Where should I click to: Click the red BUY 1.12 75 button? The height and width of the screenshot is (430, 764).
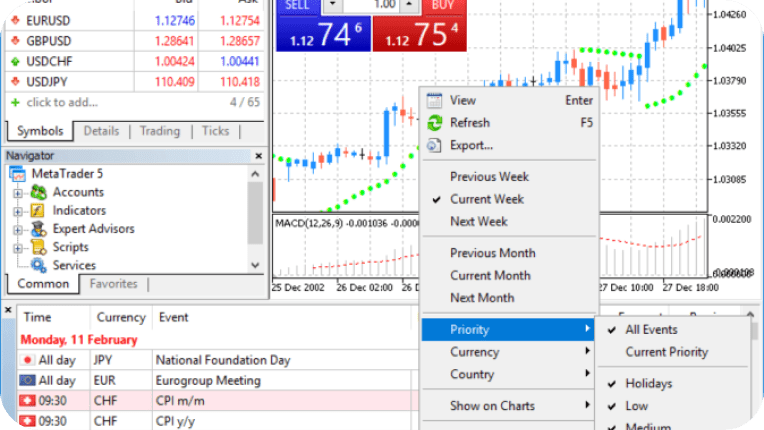click(420, 34)
